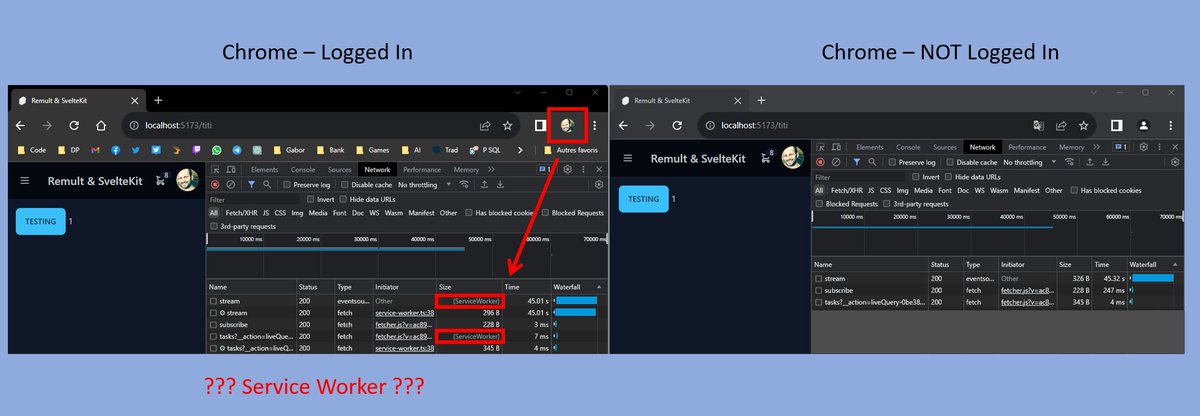Open a new tab in the left Chrome window
The width and height of the screenshot is (1200, 416).
[158, 100]
